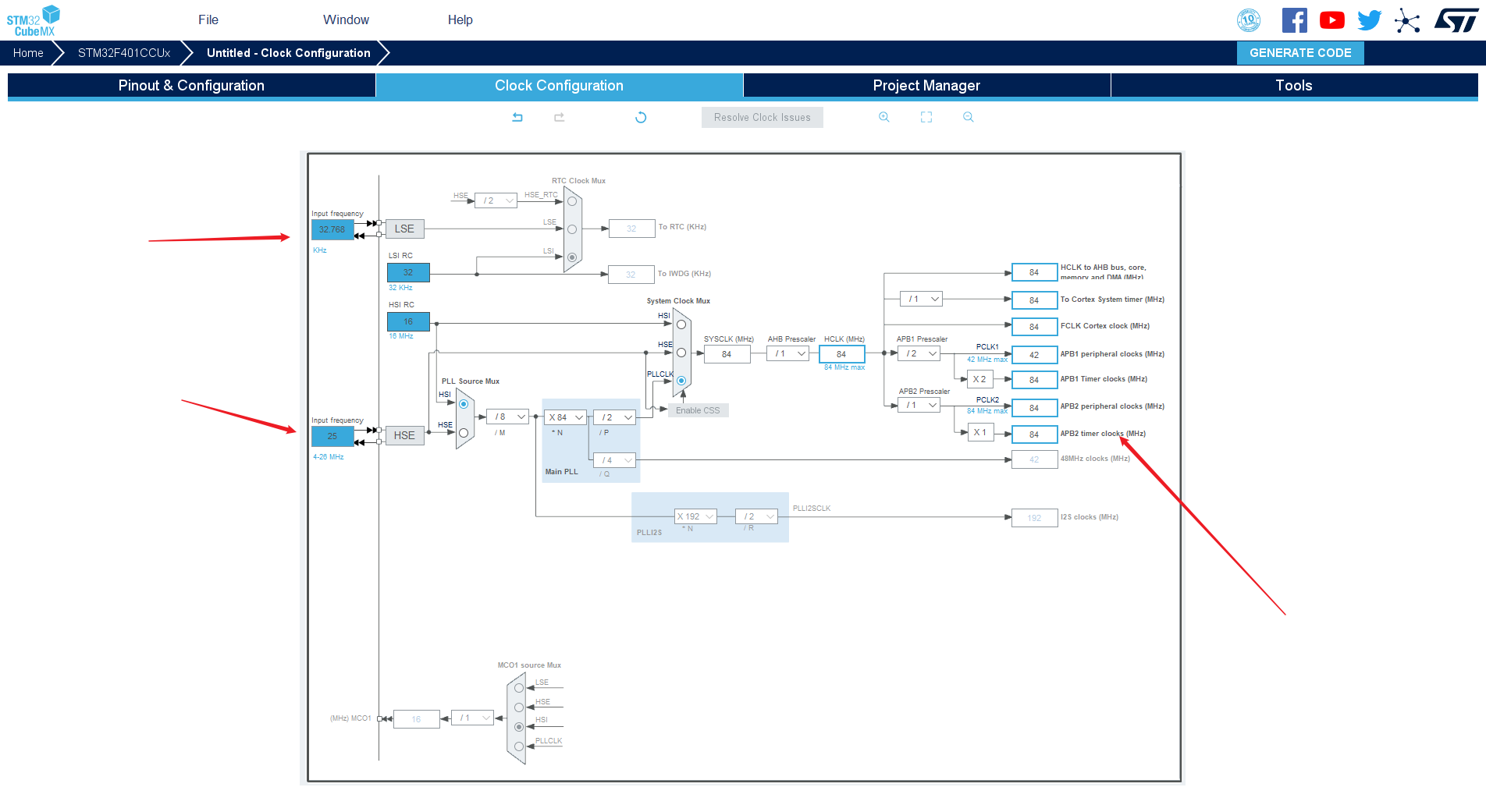
Task: Select LSE radio in MCO1 source Mux
Action: (x=519, y=688)
